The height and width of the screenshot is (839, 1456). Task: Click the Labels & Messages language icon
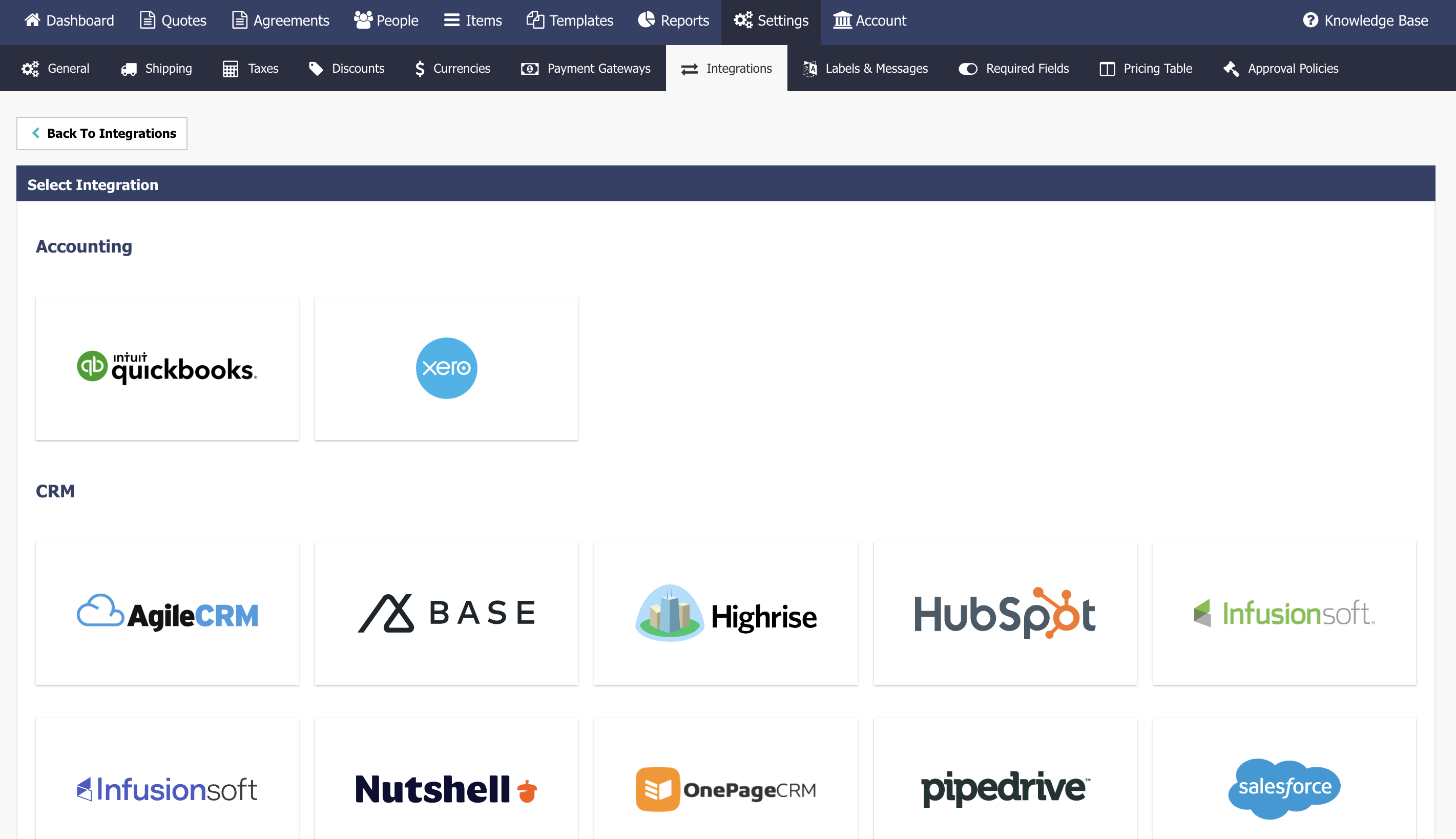pos(809,69)
